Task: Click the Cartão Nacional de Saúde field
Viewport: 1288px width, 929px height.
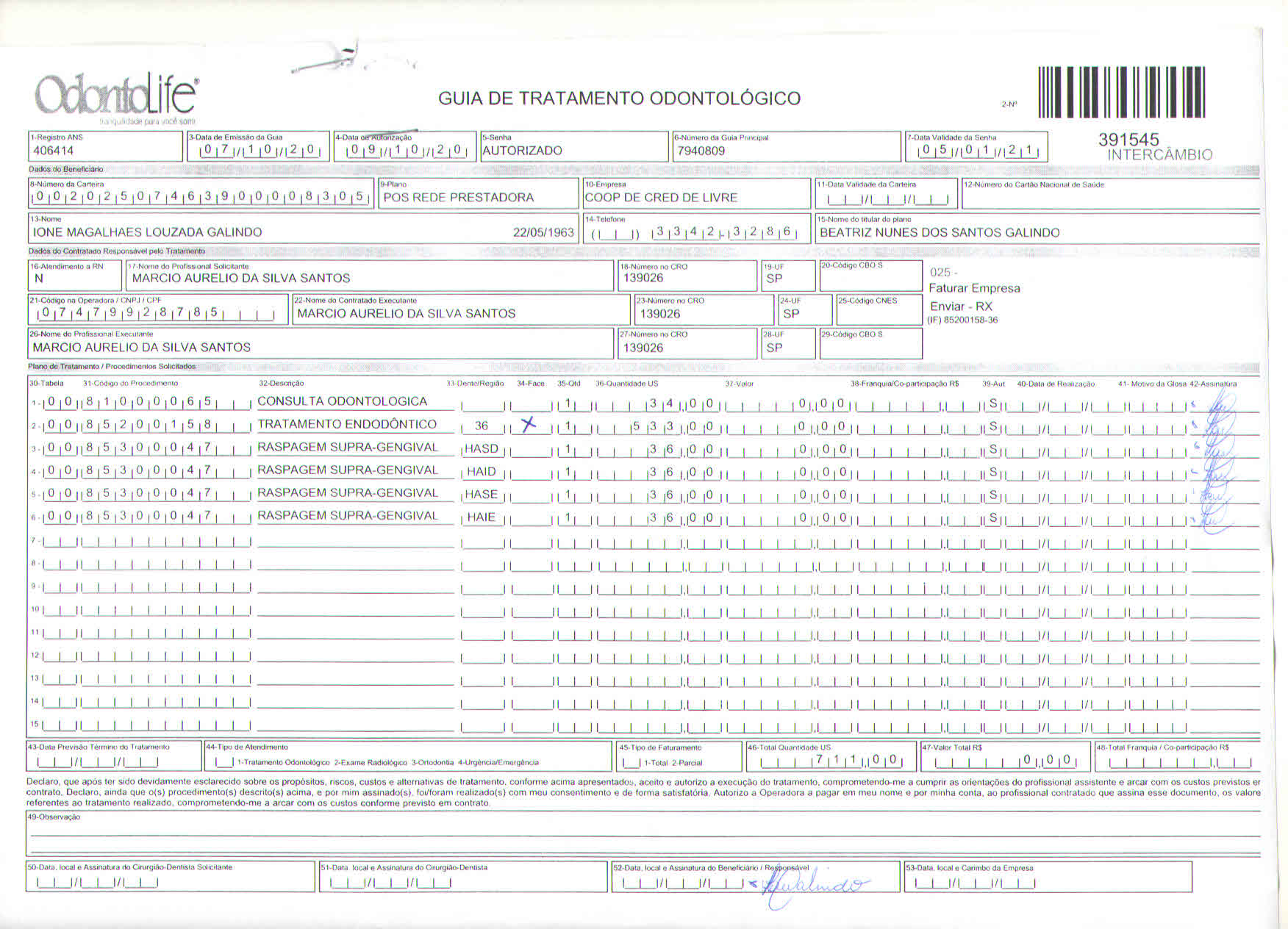Action: [1111, 195]
